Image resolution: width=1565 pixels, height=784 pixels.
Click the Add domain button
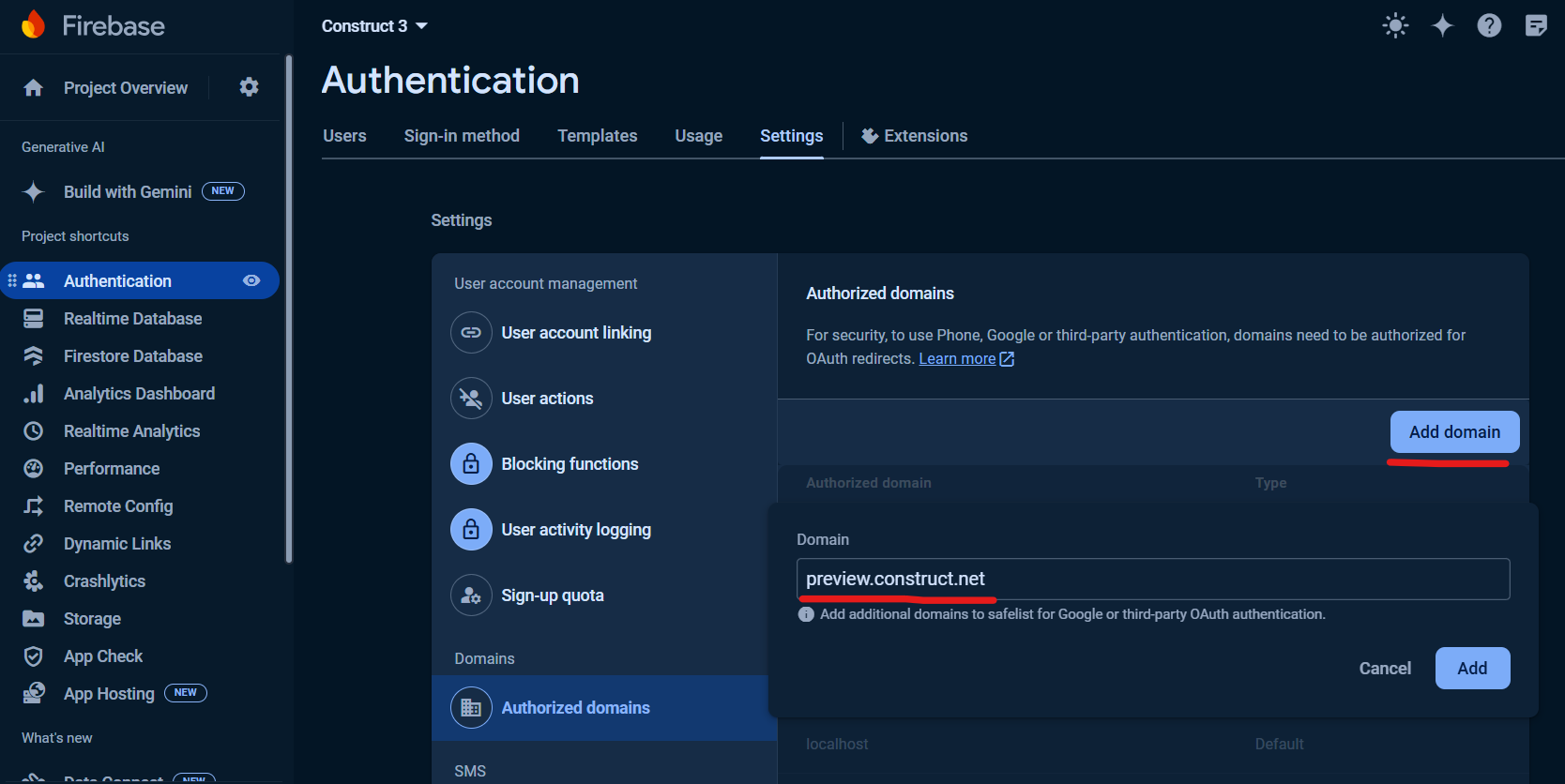[1454, 432]
